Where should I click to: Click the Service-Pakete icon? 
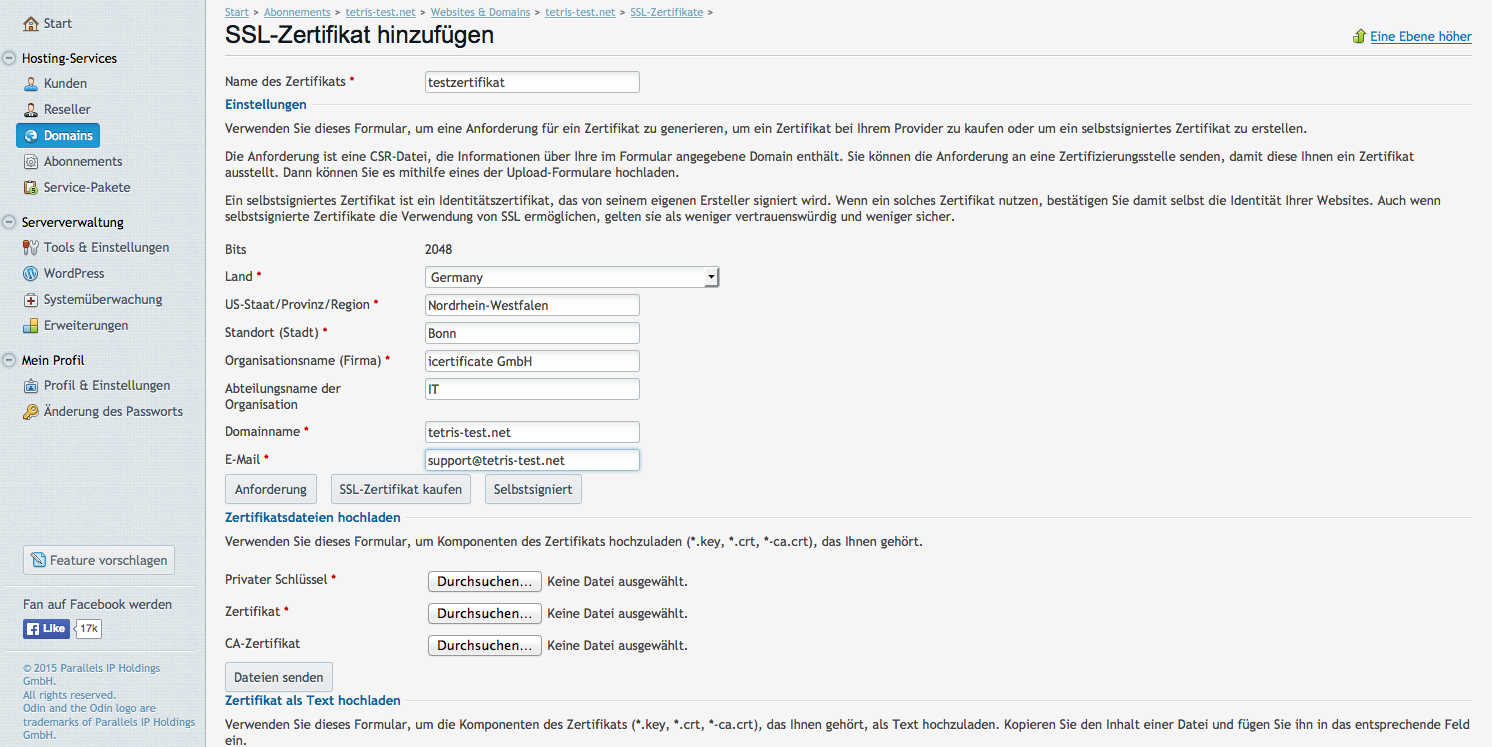click(31, 188)
